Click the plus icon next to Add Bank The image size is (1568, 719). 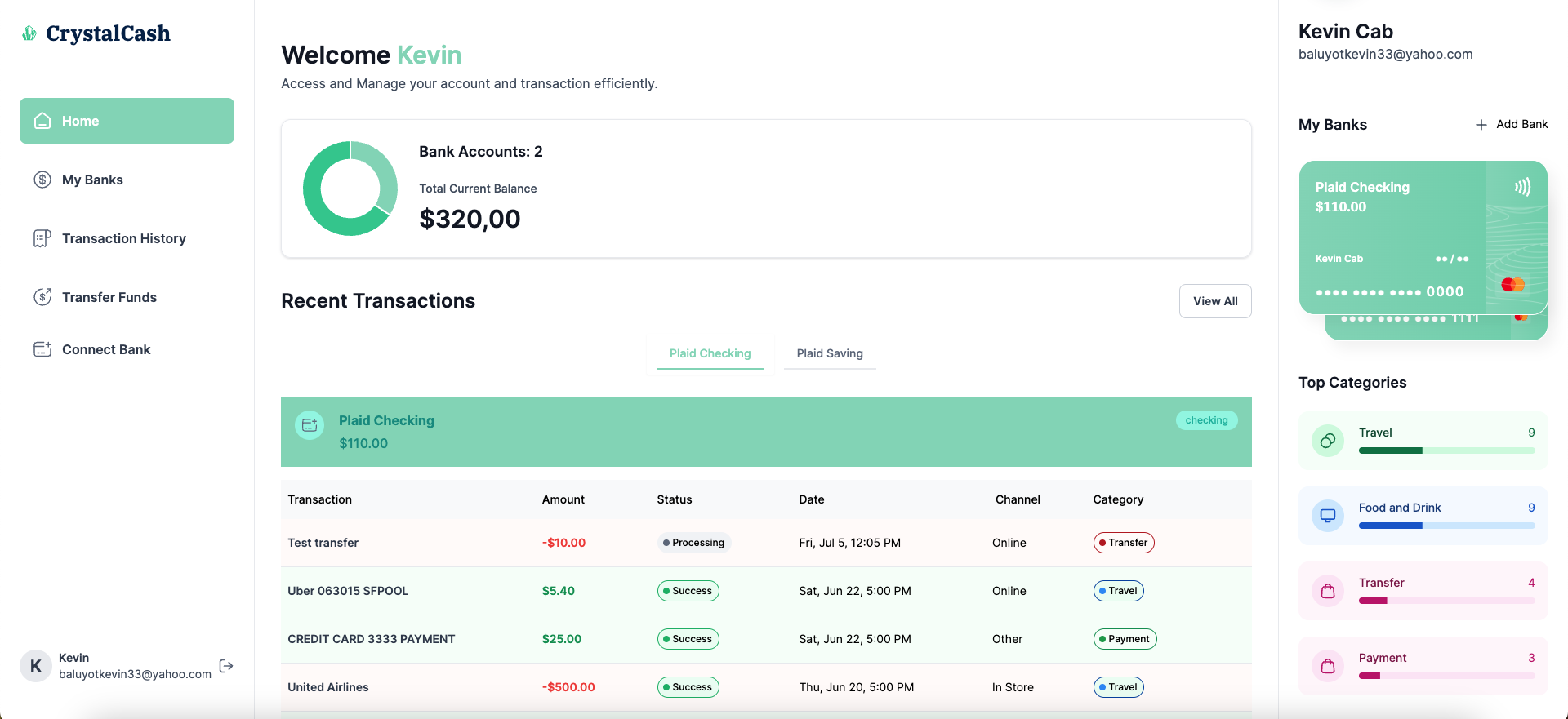tap(1481, 125)
